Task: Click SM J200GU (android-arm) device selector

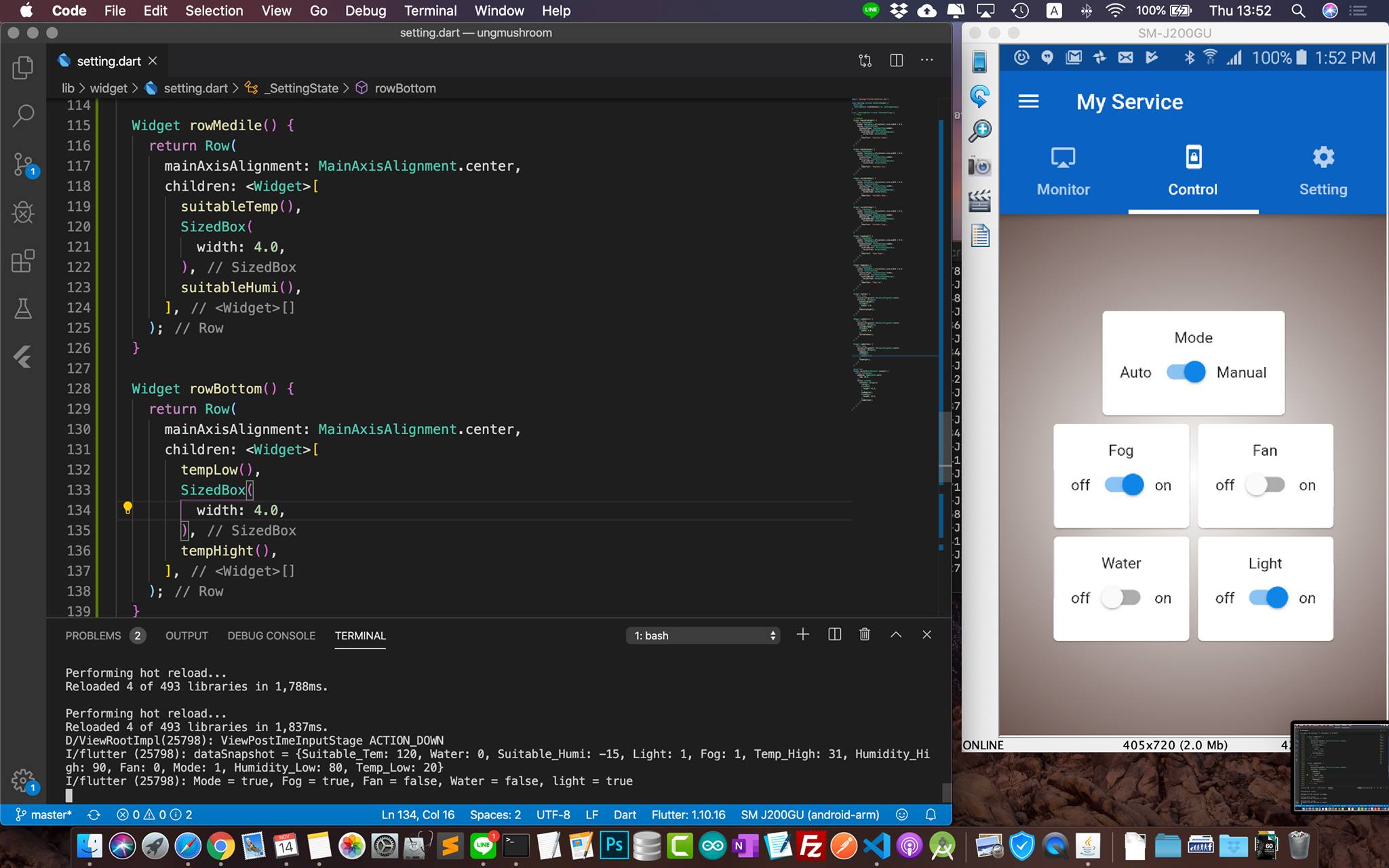Action: (x=810, y=814)
